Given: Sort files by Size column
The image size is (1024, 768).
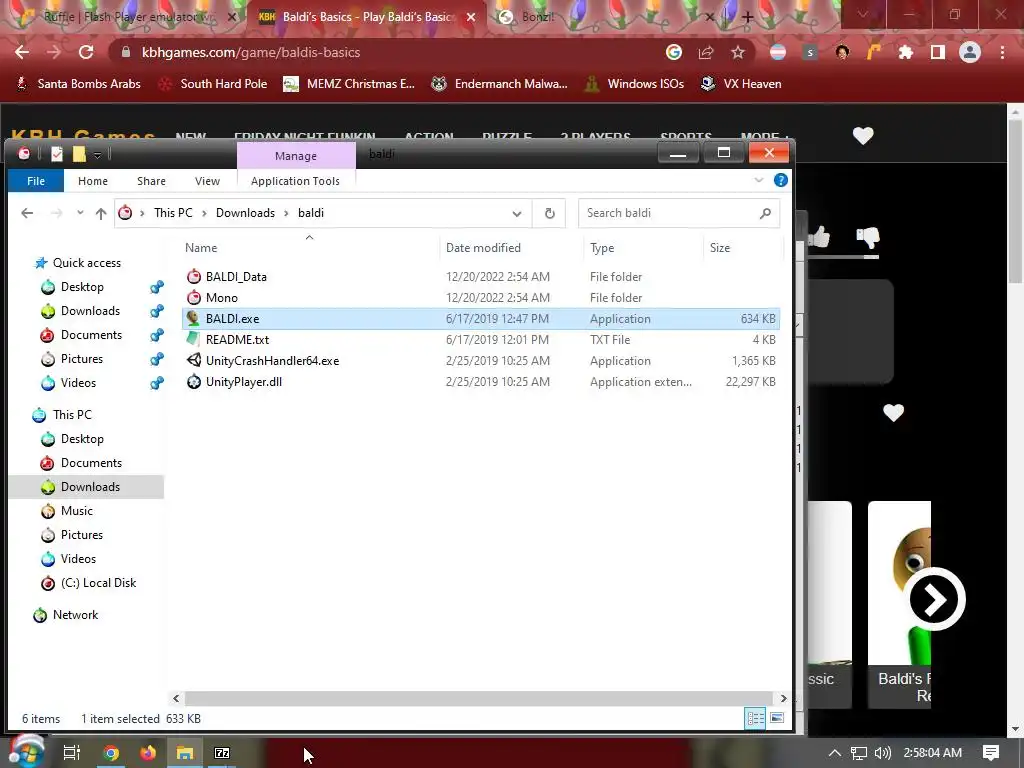Looking at the screenshot, I should pos(720,248).
